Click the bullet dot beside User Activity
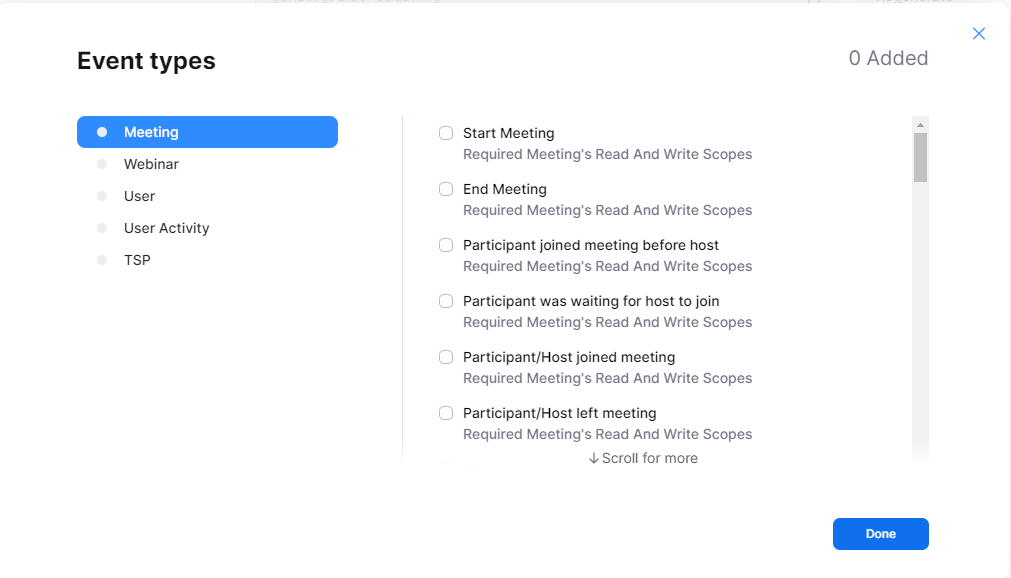This screenshot has height=578, width=1011. tap(102, 228)
